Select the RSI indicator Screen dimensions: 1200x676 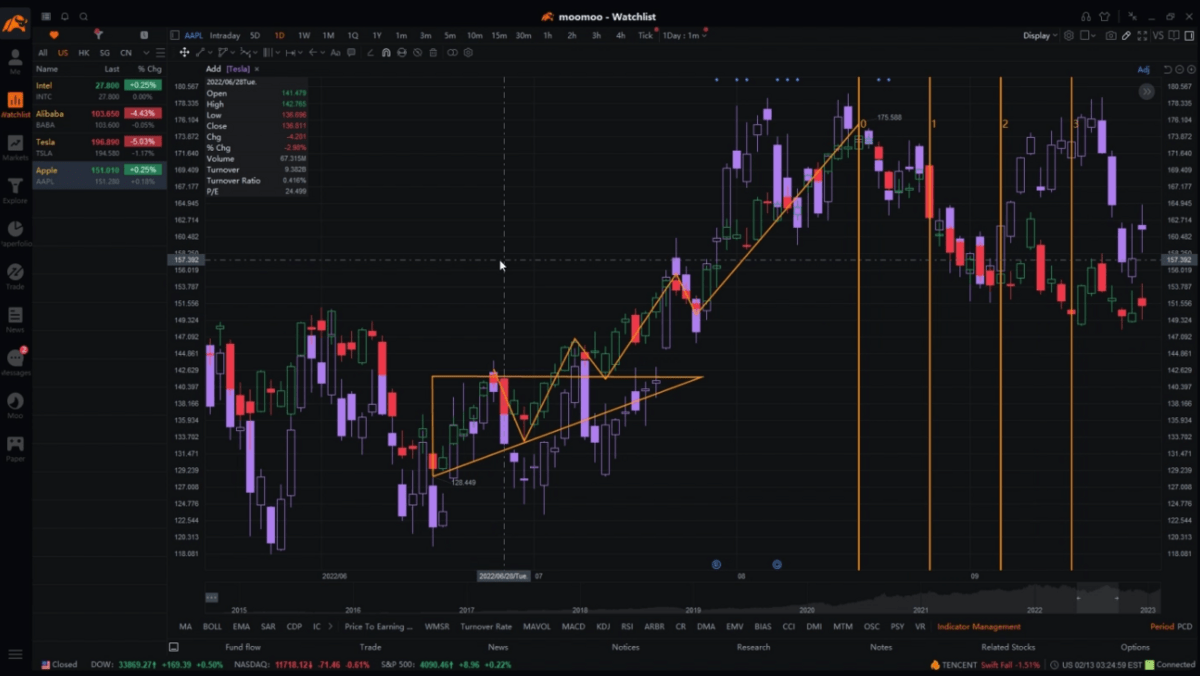(x=627, y=626)
